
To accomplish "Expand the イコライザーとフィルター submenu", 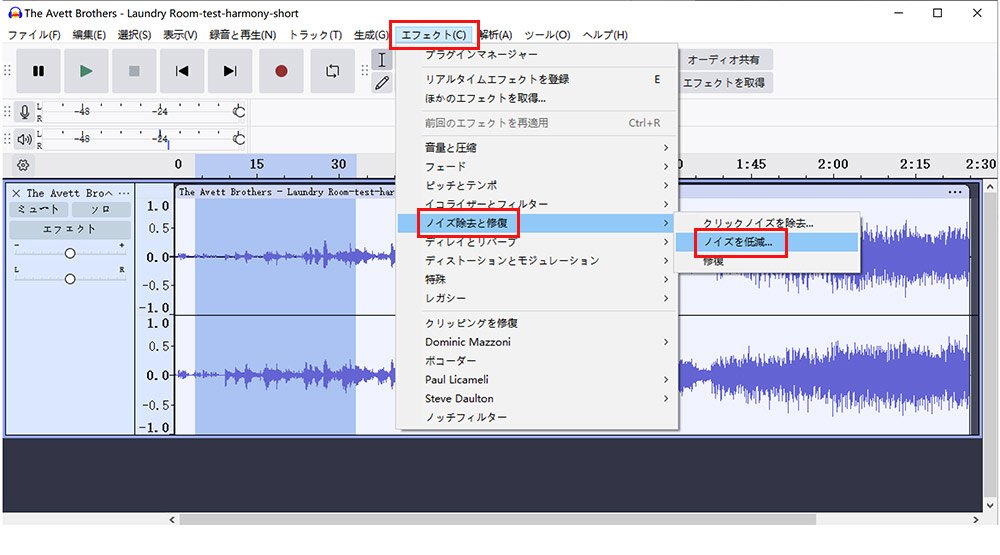I will [x=536, y=204].
